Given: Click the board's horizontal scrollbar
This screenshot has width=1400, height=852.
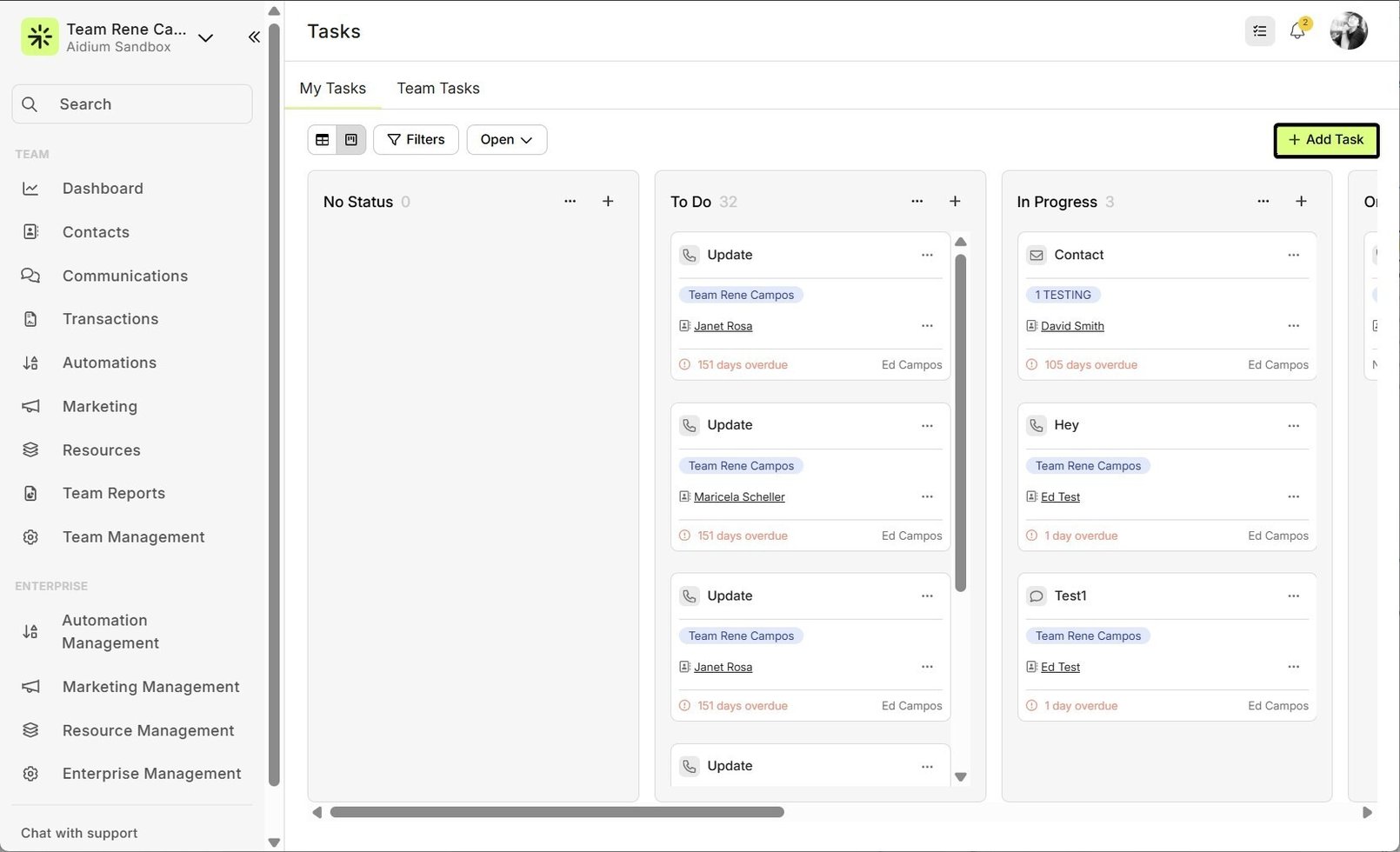Looking at the screenshot, I should pyautogui.click(x=557, y=812).
